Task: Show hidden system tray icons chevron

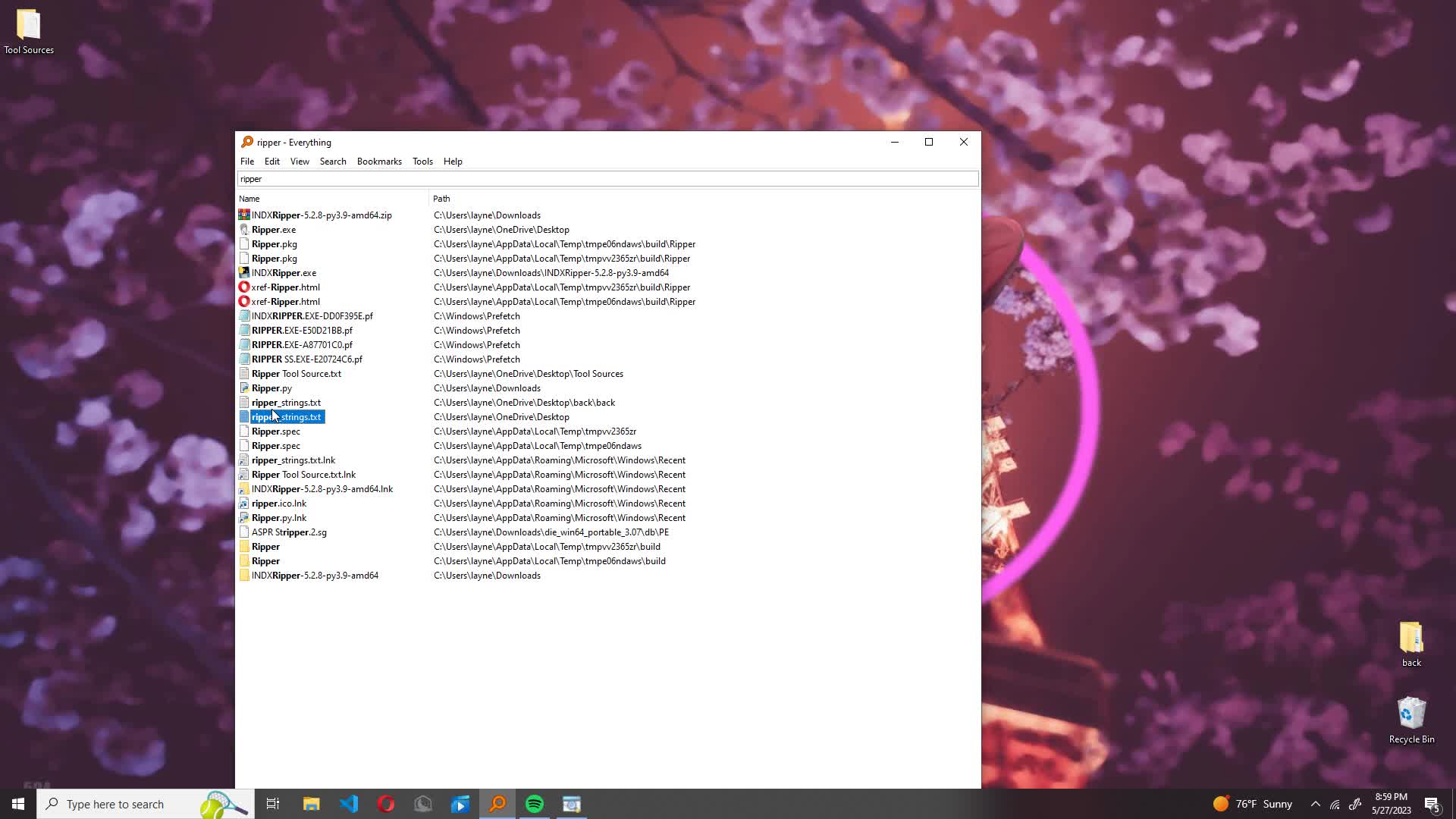Action: (x=1316, y=804)
